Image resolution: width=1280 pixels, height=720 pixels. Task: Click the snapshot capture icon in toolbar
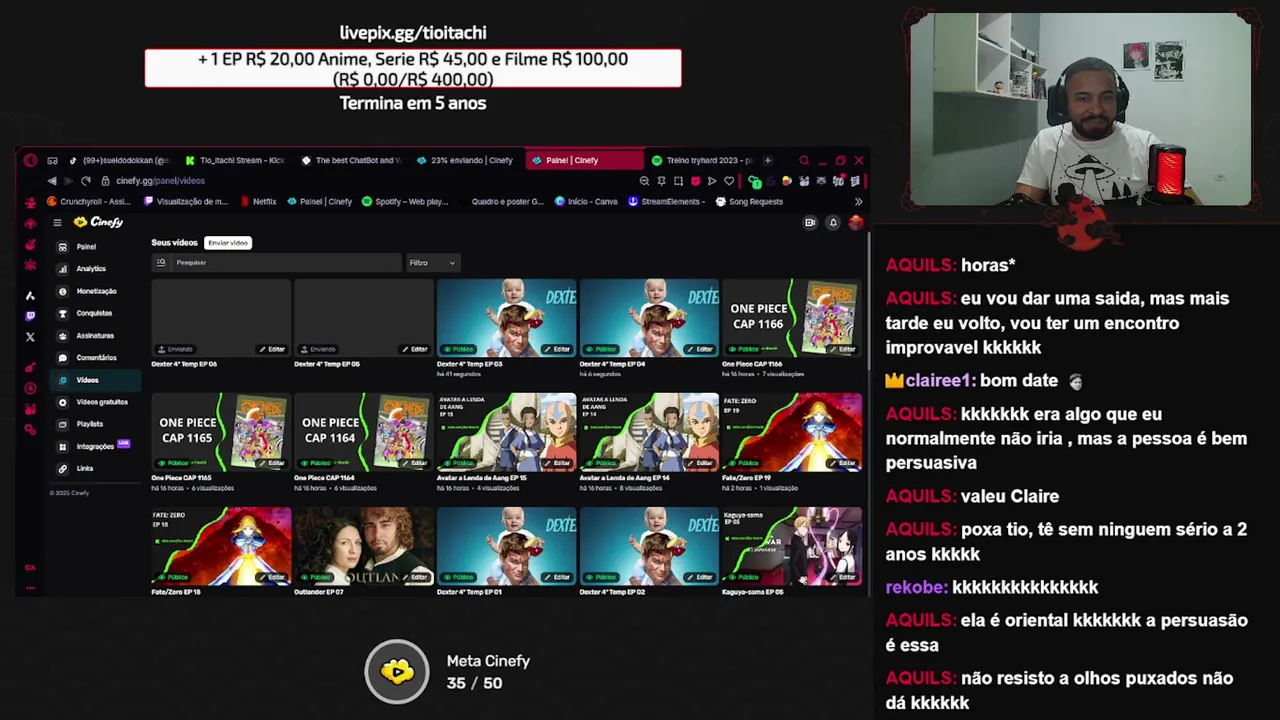pyautogui.click(x=678, y=181)
